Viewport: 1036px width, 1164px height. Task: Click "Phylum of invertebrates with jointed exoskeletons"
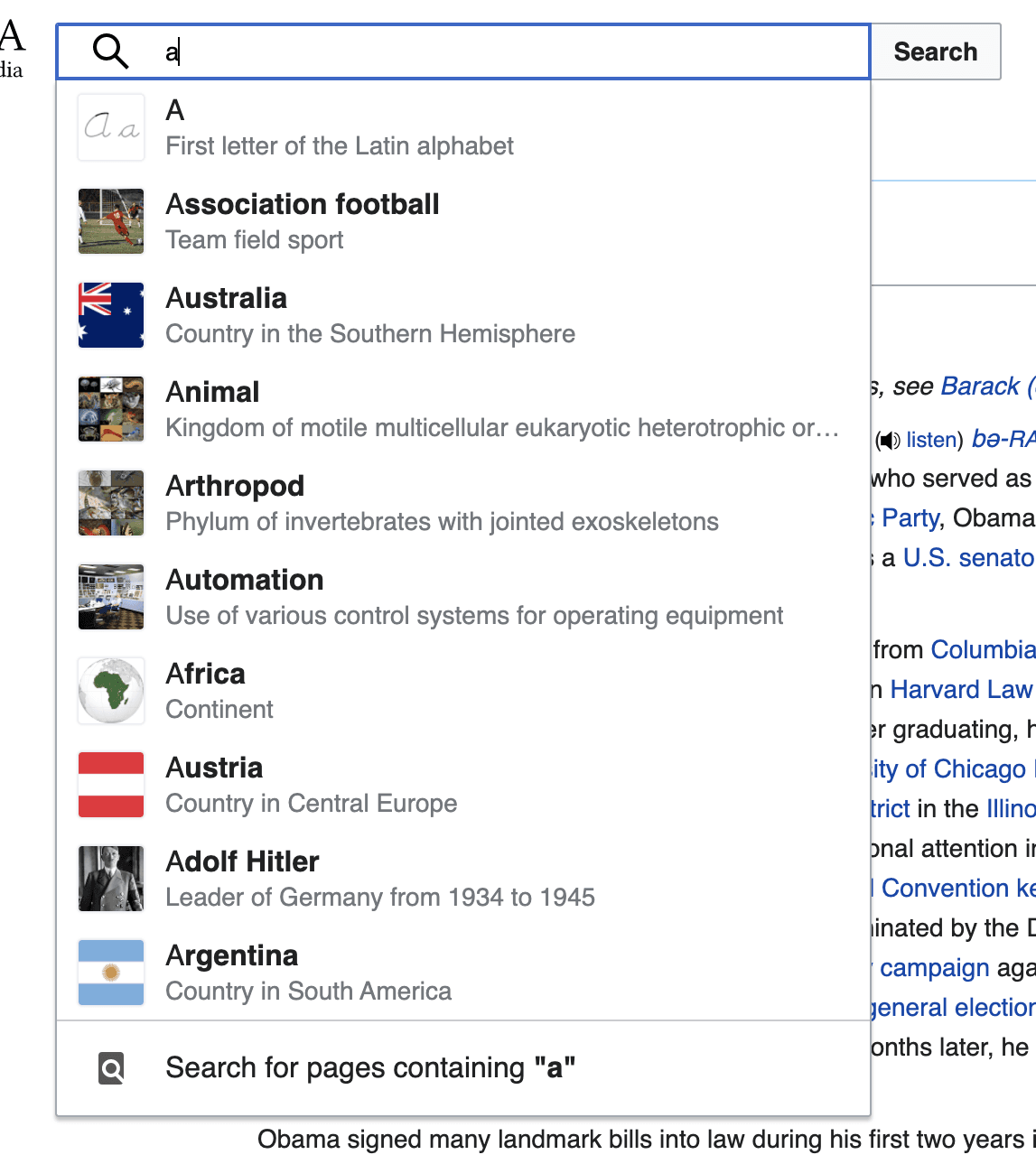point(443,522)
